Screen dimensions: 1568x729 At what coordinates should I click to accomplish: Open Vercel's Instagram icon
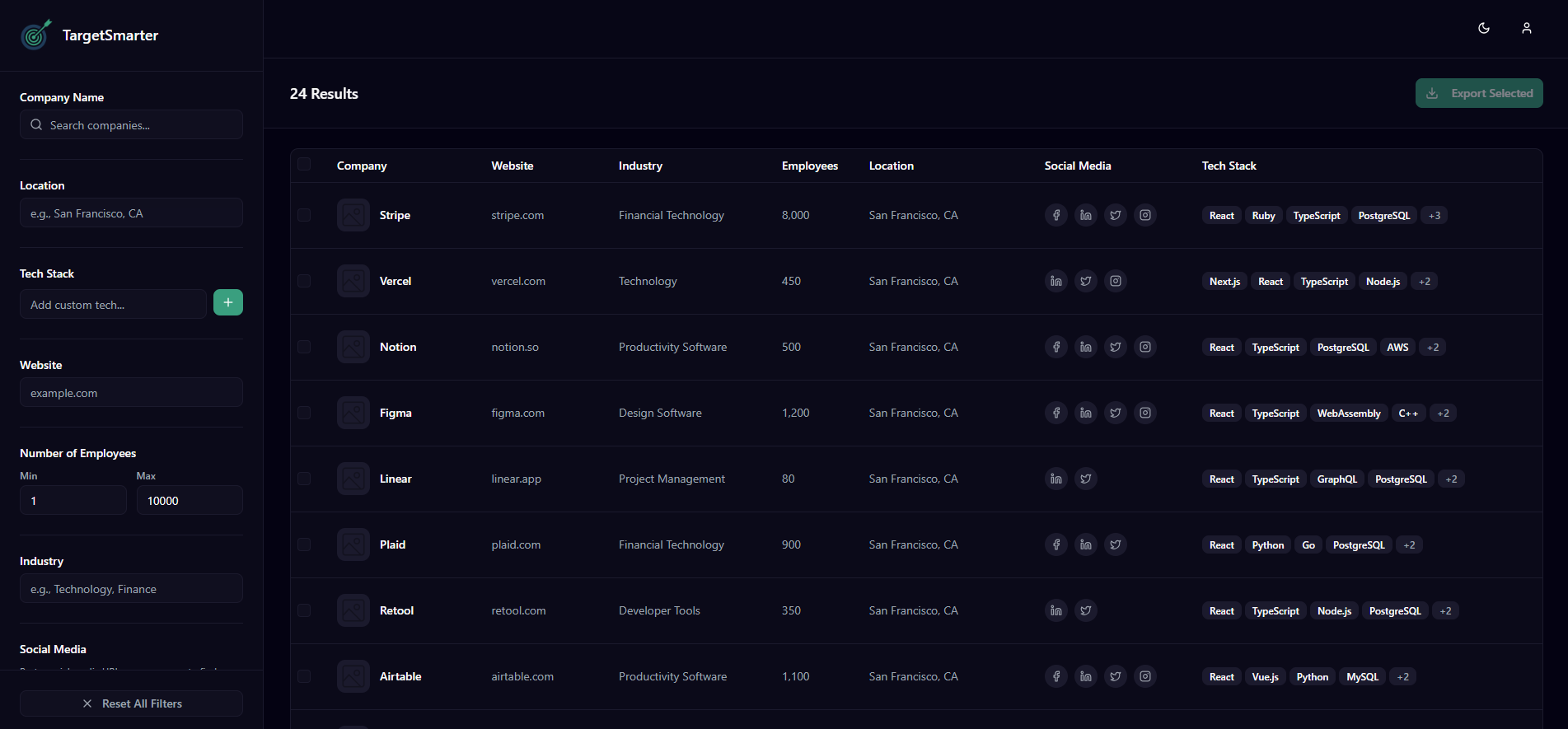pos(1116,281)
